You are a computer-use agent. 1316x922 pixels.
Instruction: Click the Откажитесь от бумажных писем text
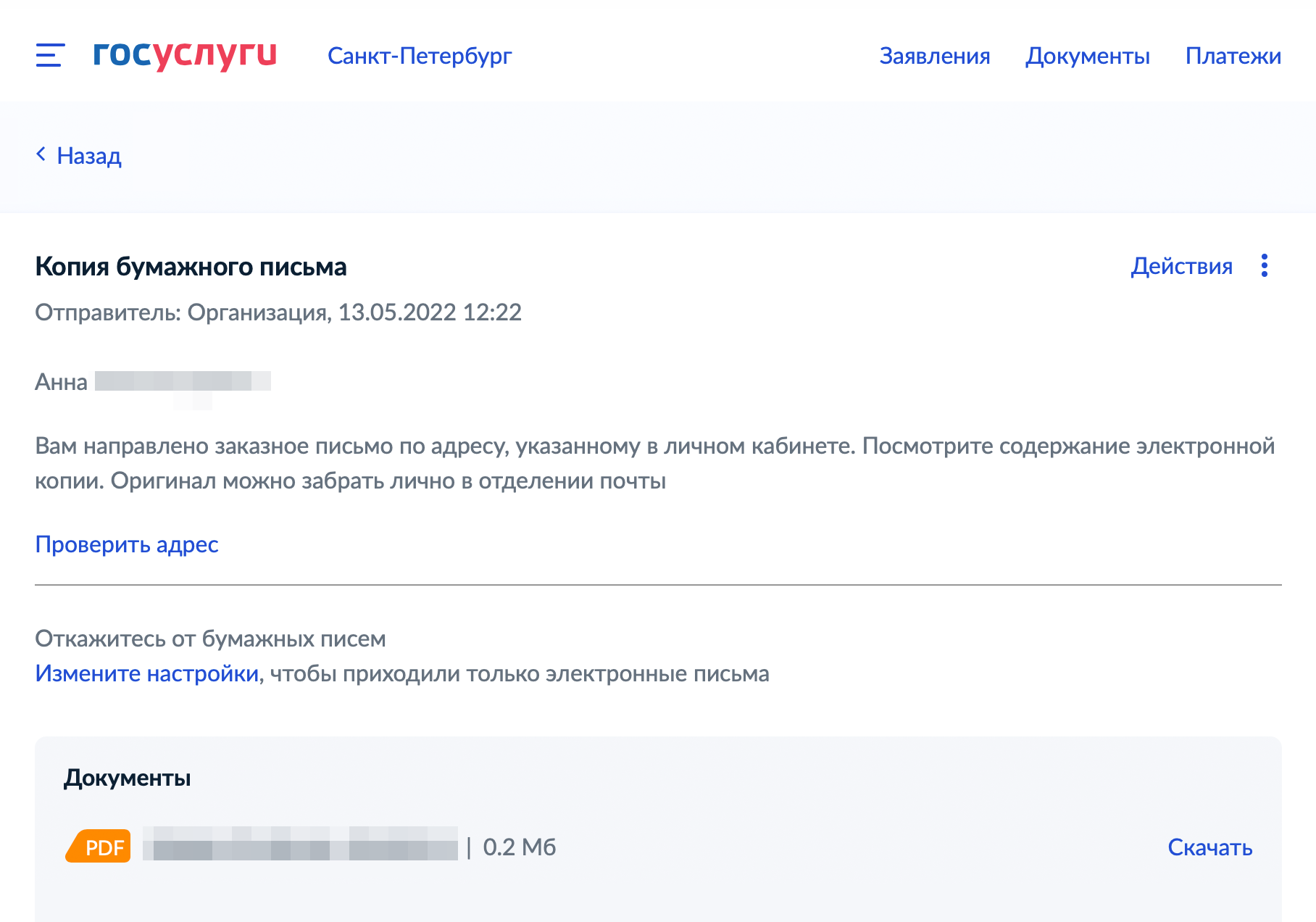click(210, 639)
